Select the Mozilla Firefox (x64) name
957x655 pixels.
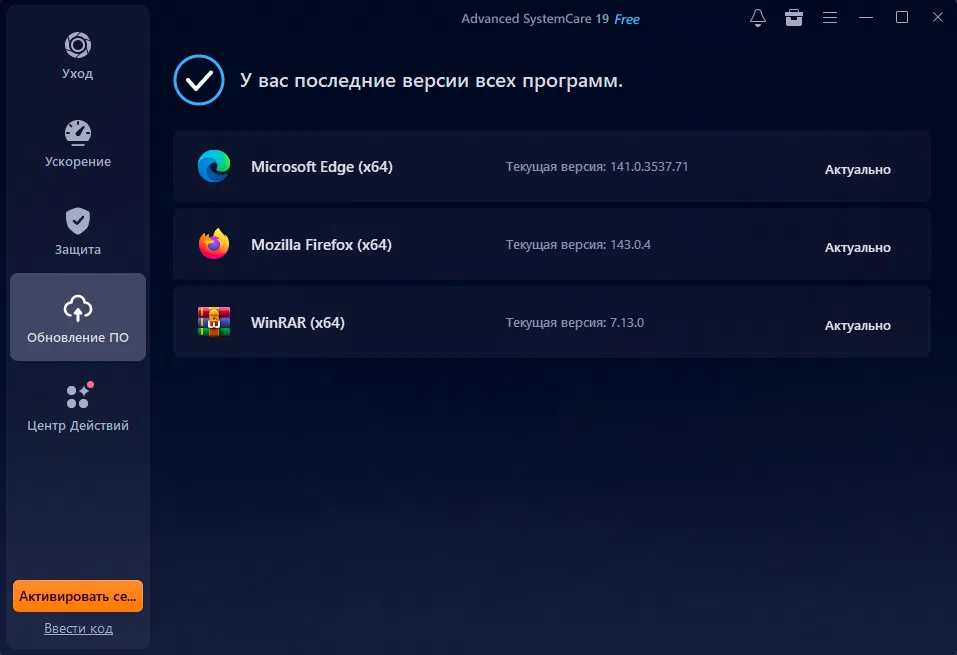pos(321,245)
